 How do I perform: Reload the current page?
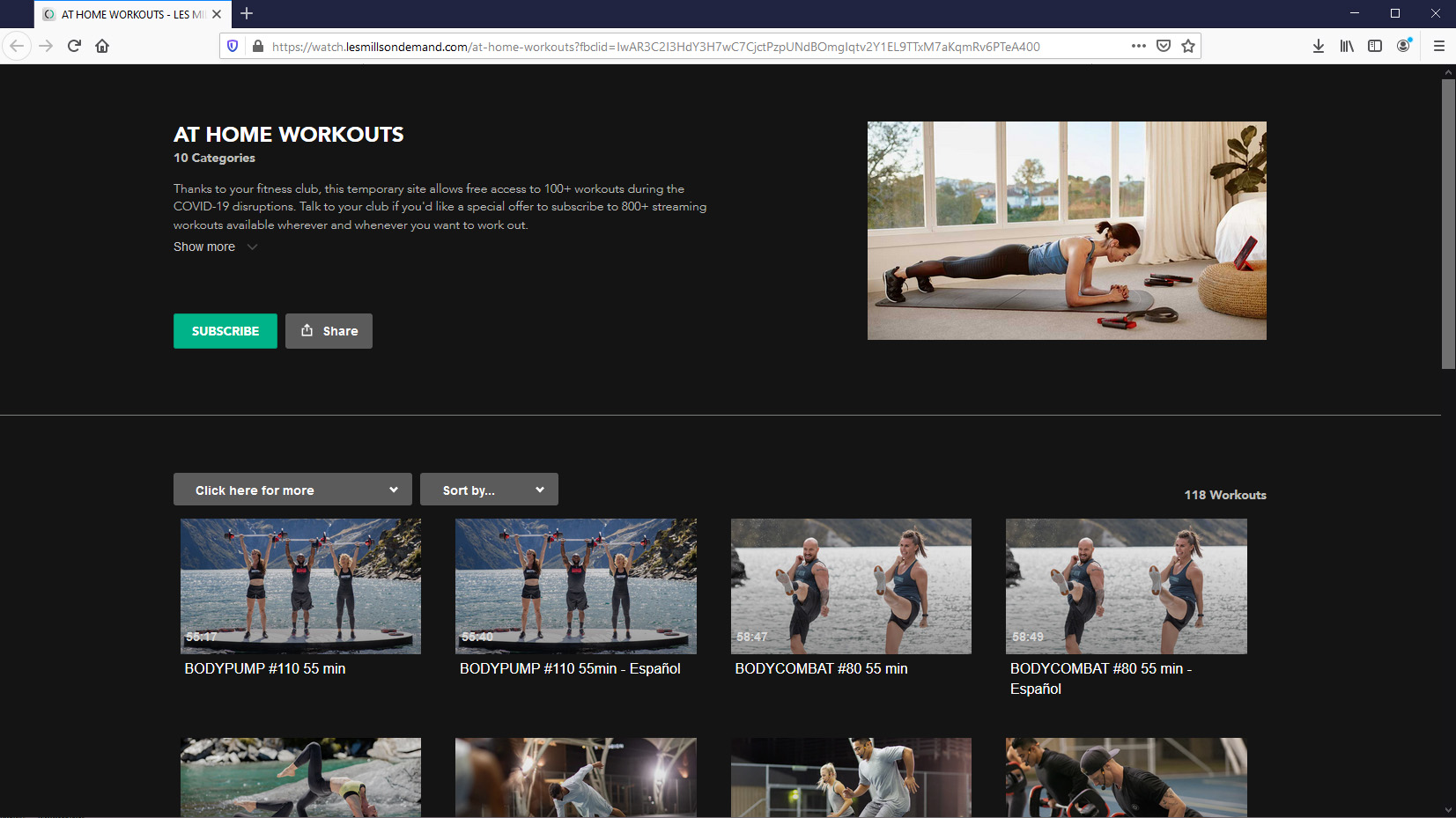[x=74, y=46]
